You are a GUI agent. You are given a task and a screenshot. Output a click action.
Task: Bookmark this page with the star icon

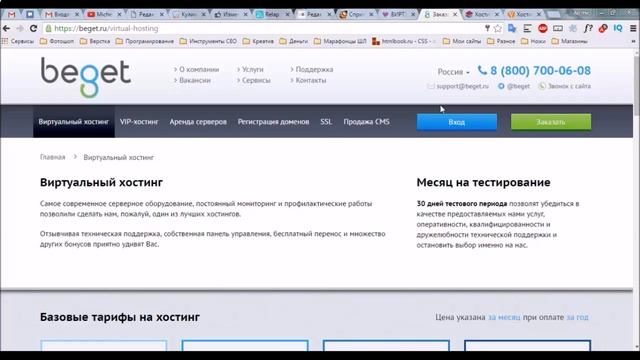click(x=498, y=28)
